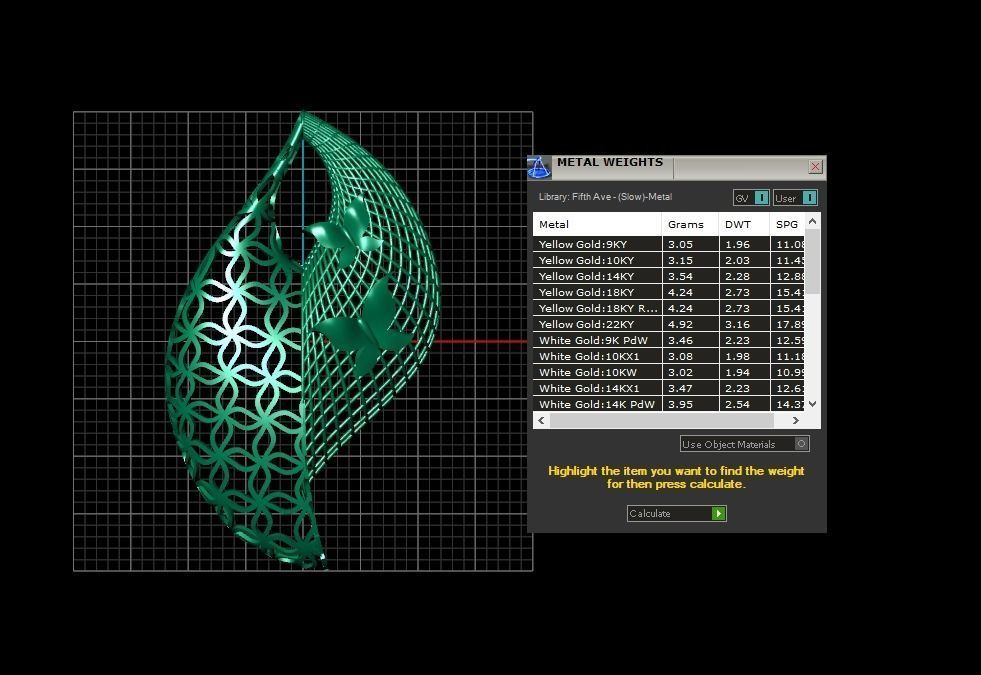
Task: Click the upper butterfly on the model
Action: 345,230
